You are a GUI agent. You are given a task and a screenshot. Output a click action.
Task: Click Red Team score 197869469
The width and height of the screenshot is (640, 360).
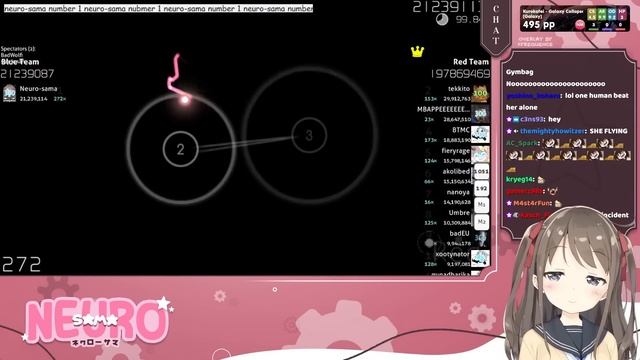point(460,74)
